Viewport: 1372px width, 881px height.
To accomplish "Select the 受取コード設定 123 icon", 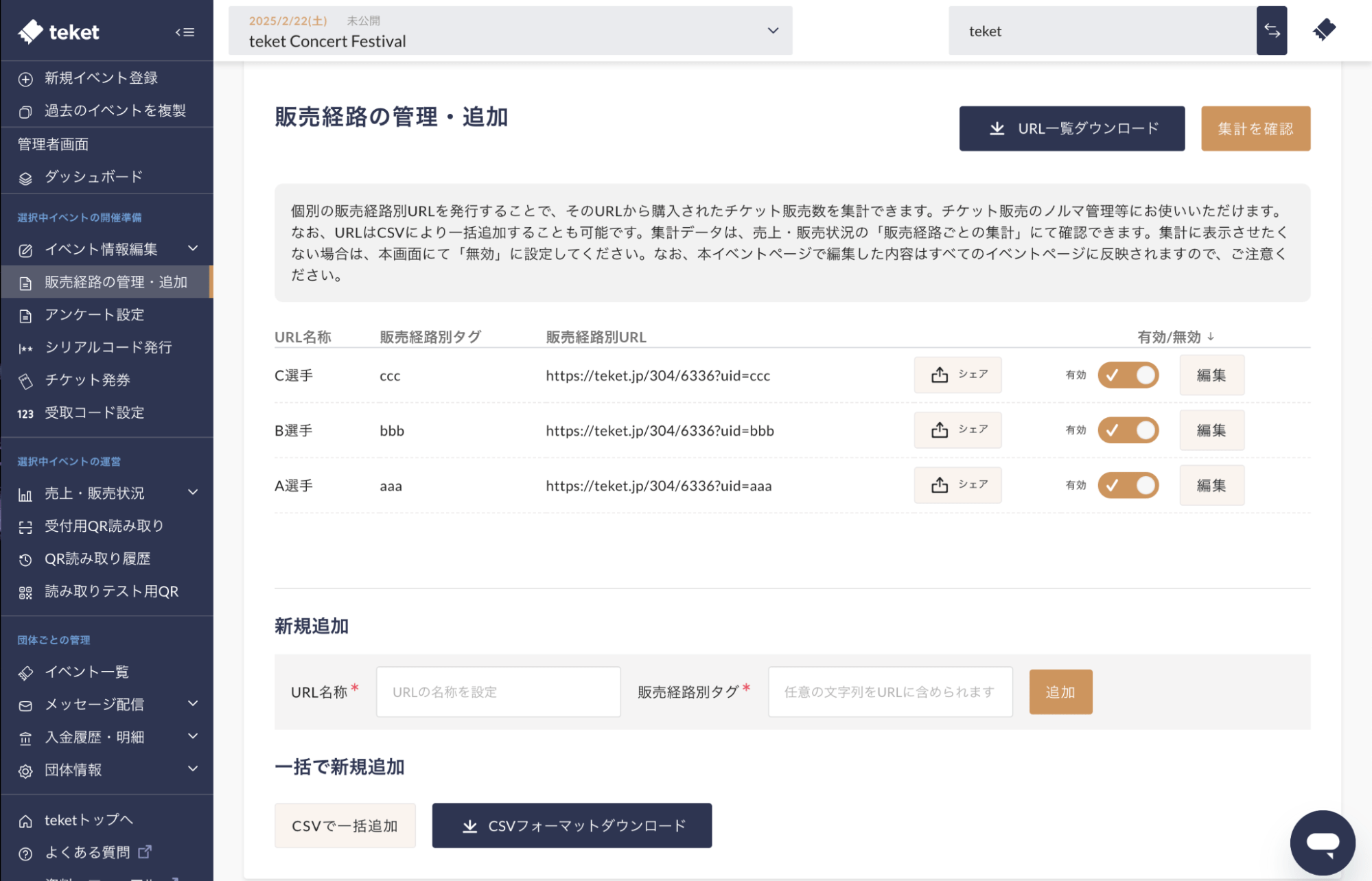I will [25, 413].
